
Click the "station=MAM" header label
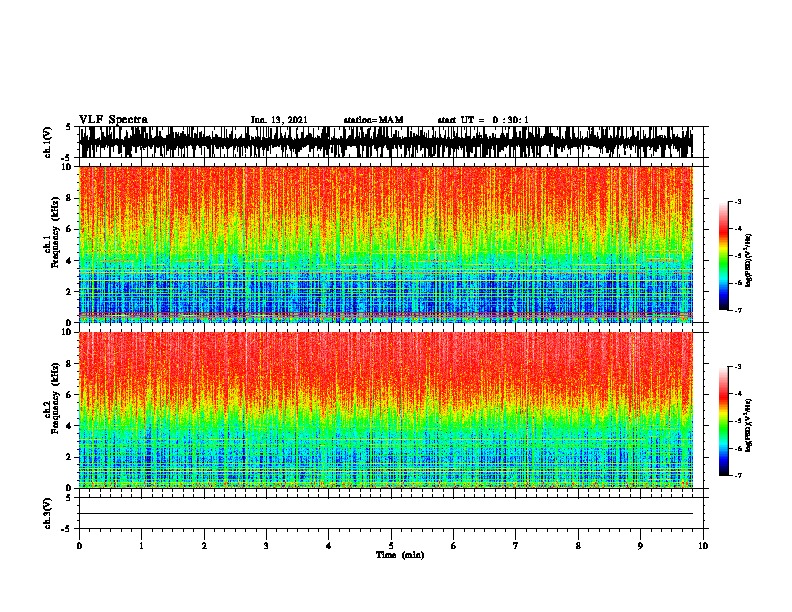click(x=373, y=120)
